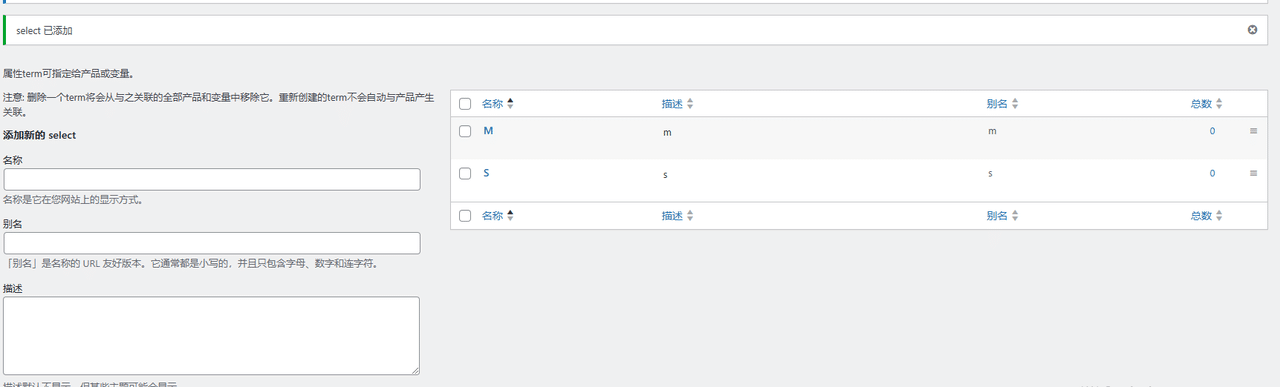Tick the checkbox for term M
1280x387 pixels.
465,131
